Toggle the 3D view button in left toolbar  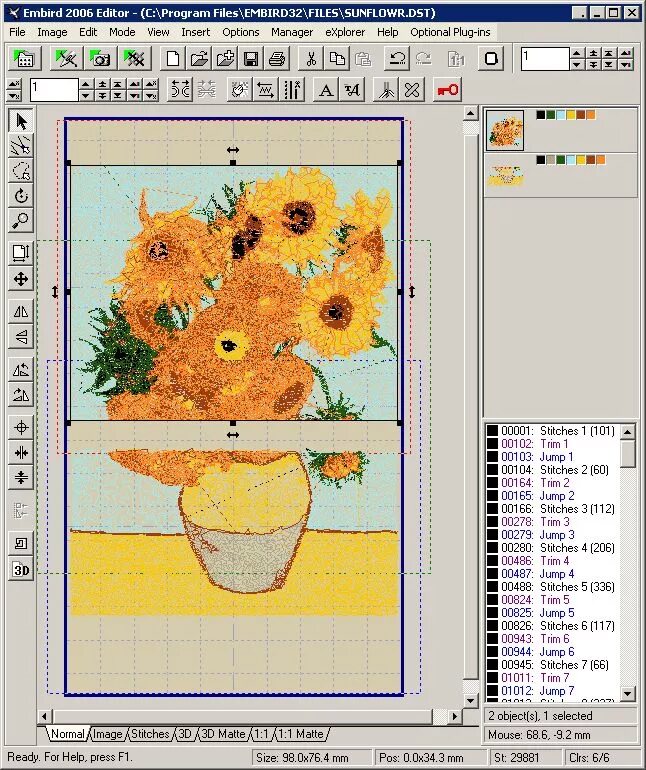[21, 570]
